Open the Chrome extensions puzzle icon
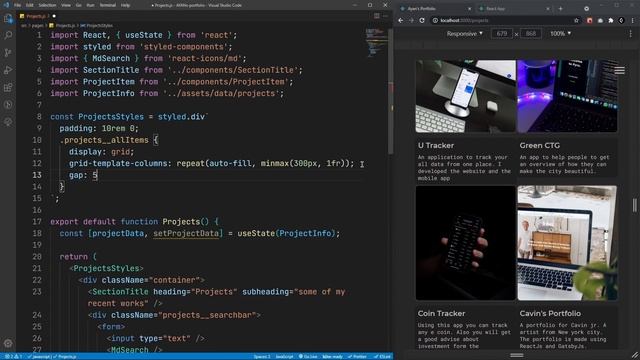This screenshot has width=640, height=360. click(611, 20)
